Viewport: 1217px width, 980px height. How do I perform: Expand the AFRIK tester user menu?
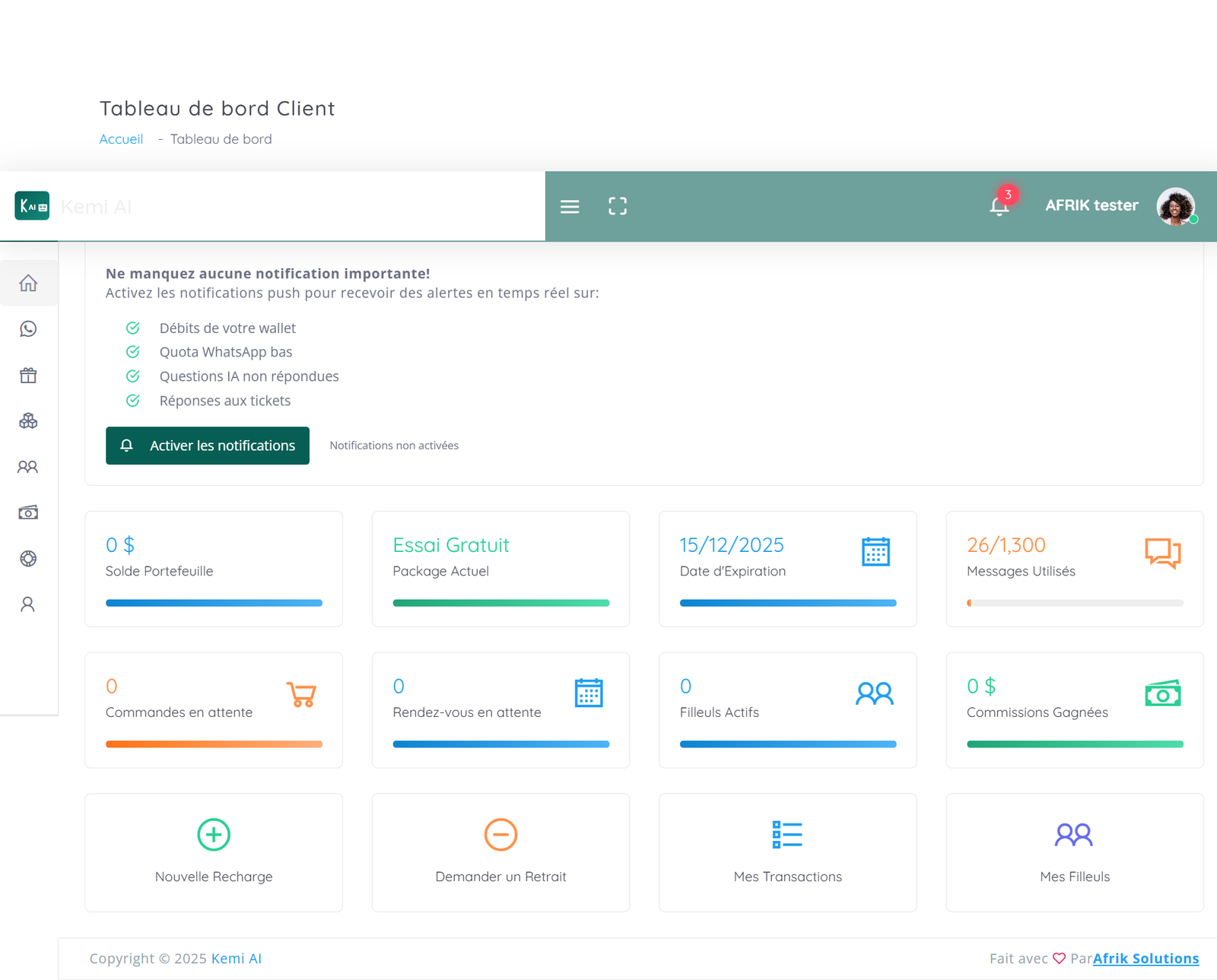(1091, 205)
